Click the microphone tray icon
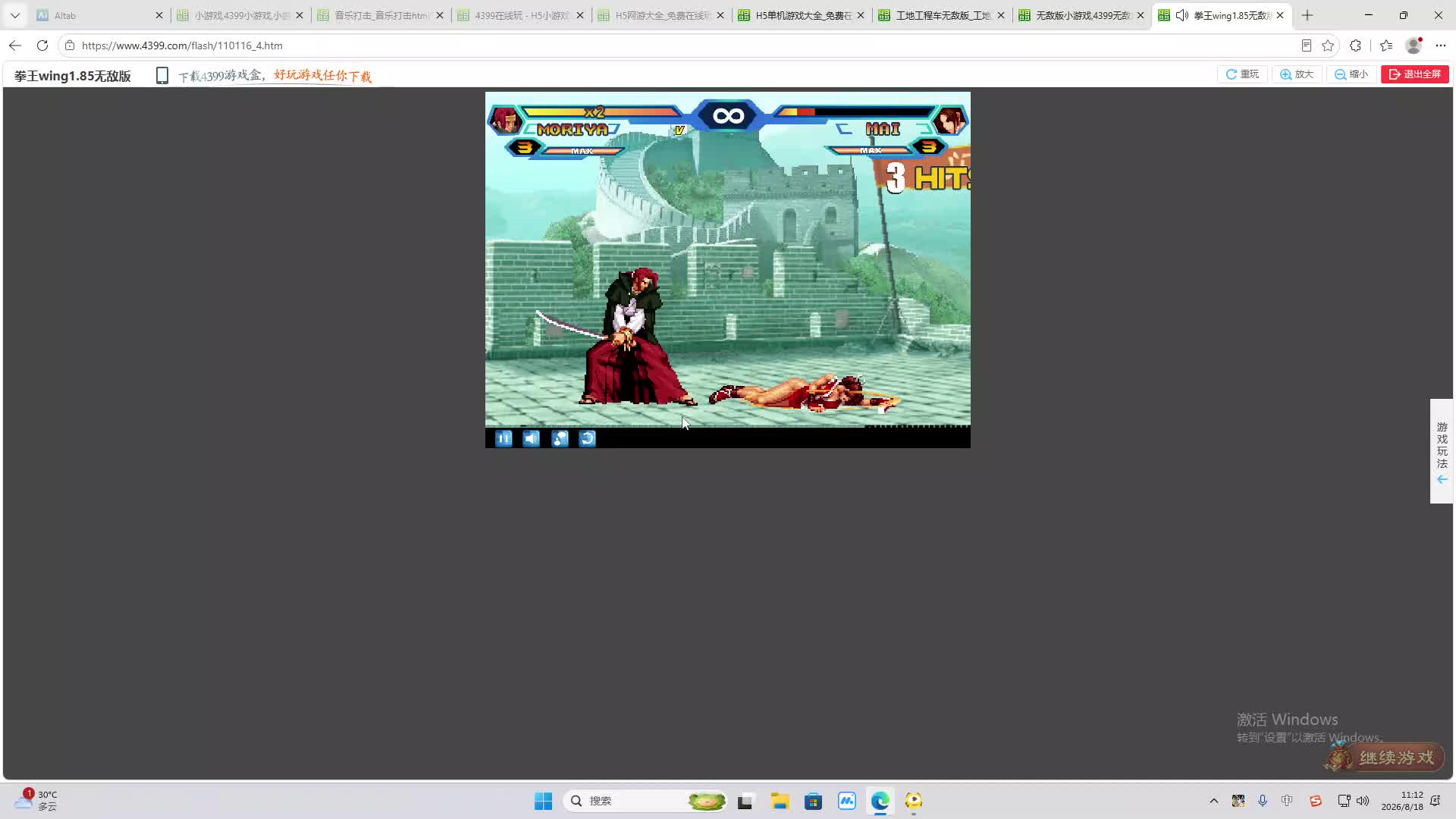 (1263, 801)
